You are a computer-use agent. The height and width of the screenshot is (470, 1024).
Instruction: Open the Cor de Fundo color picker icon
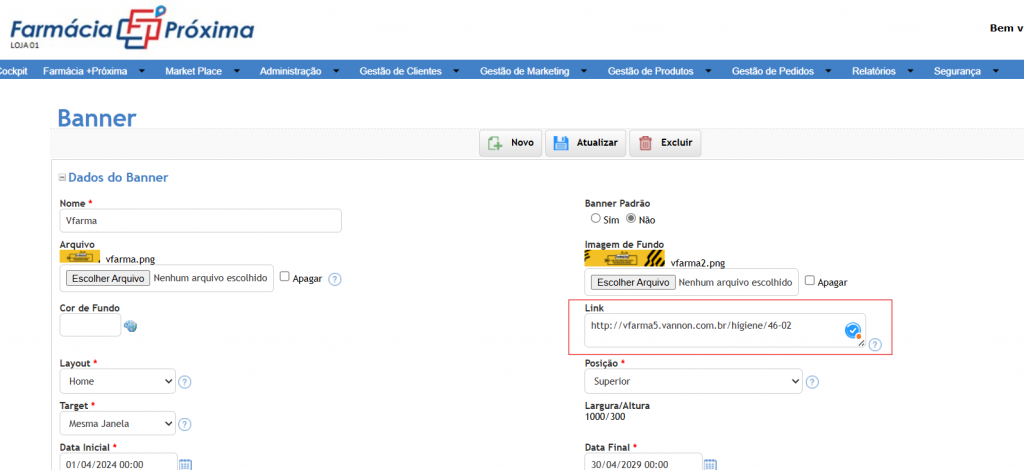(131, 326)
